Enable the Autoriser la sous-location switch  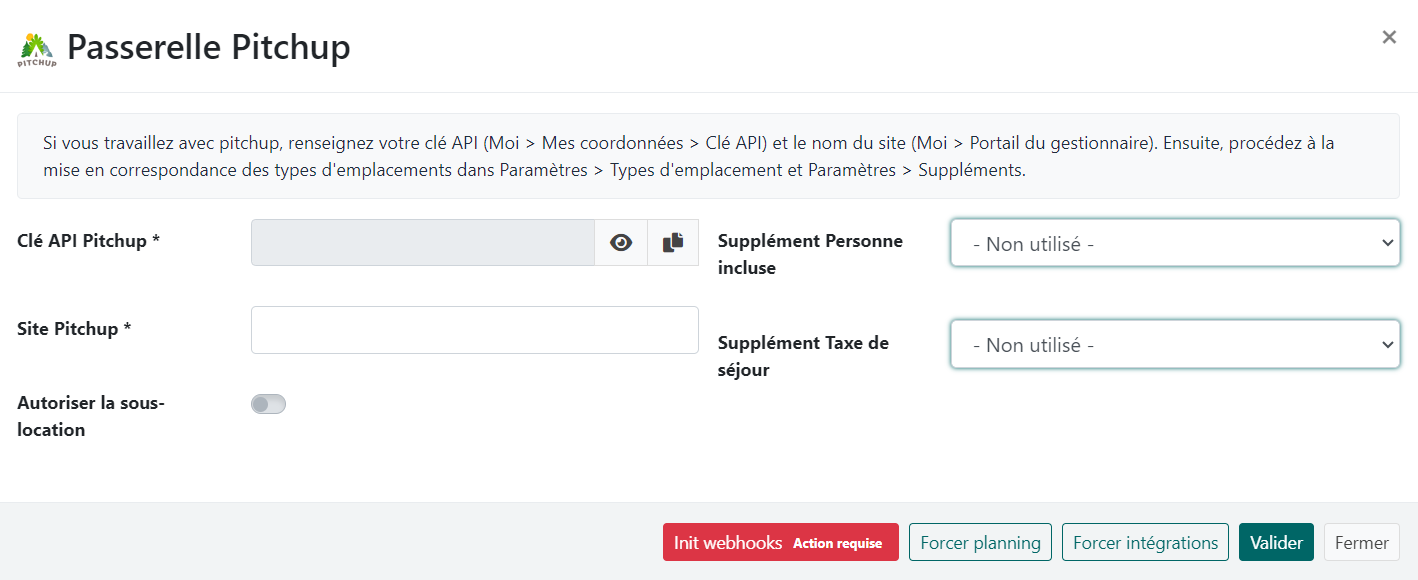[x=268, y=404]
